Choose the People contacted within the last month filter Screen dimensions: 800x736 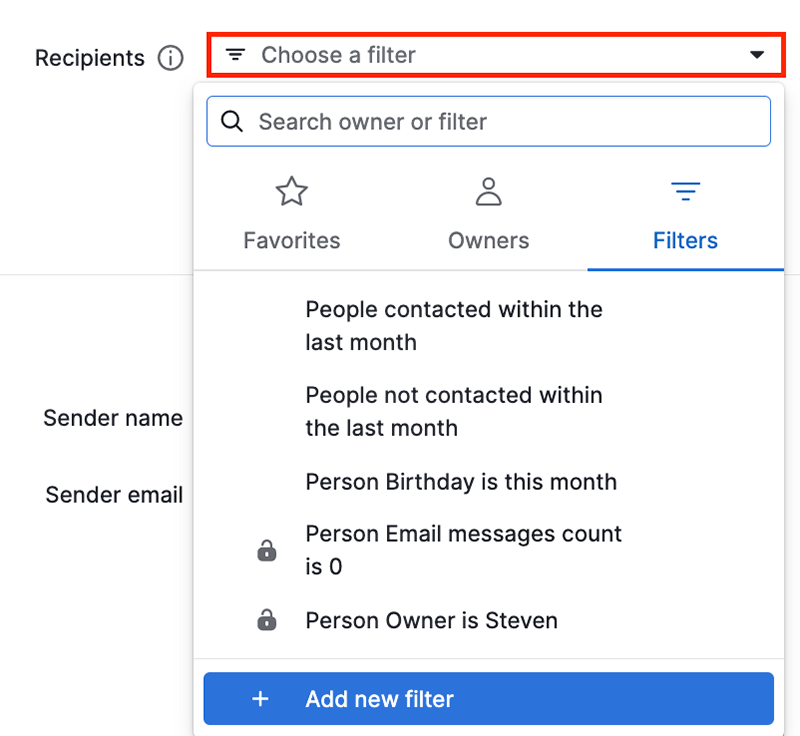[x=454, y=326]
